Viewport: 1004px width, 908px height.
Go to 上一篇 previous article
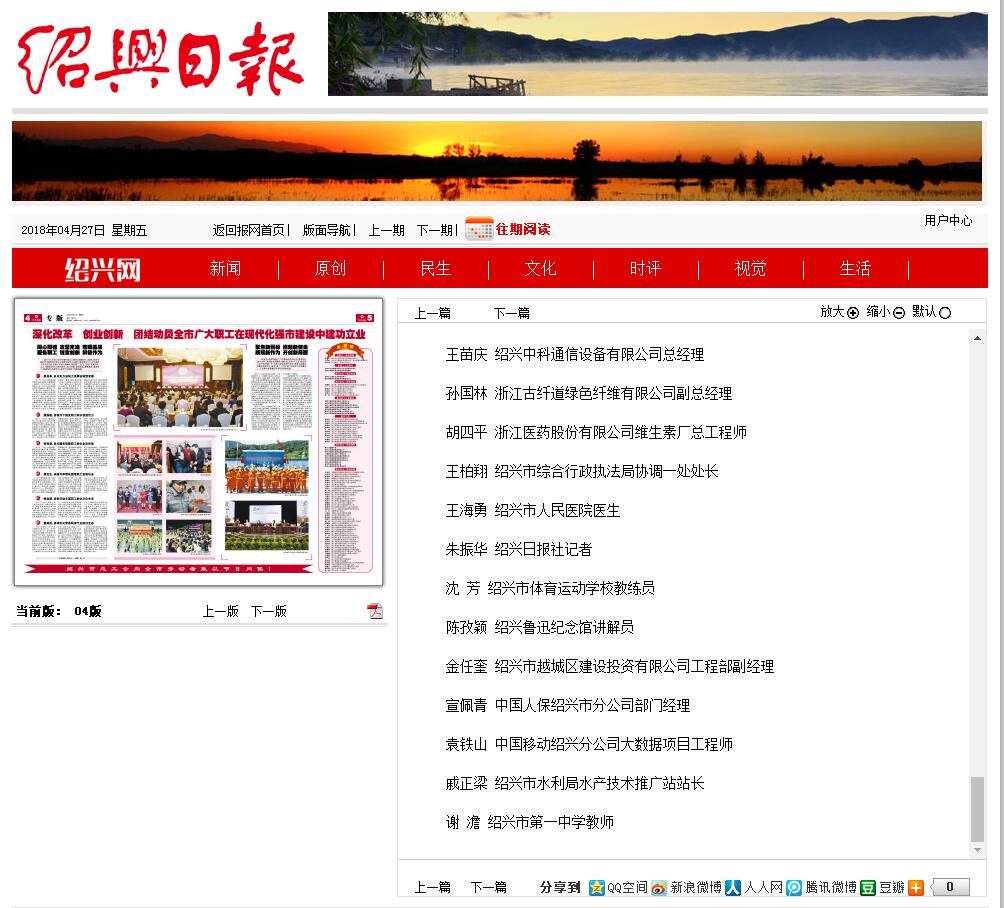[x=432, y=312]
